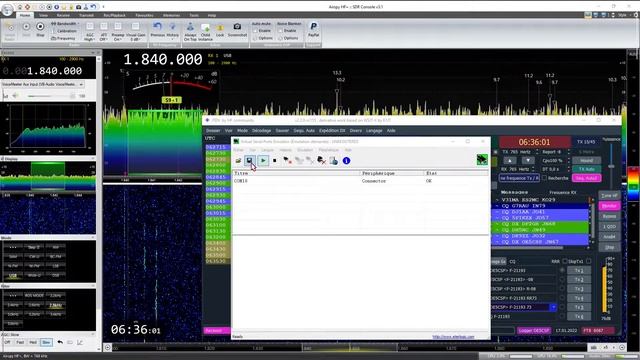Click the pink Monitor button
Image resolution: width=640 pixels, height=360 pixels.
click(x=609, y=206)
